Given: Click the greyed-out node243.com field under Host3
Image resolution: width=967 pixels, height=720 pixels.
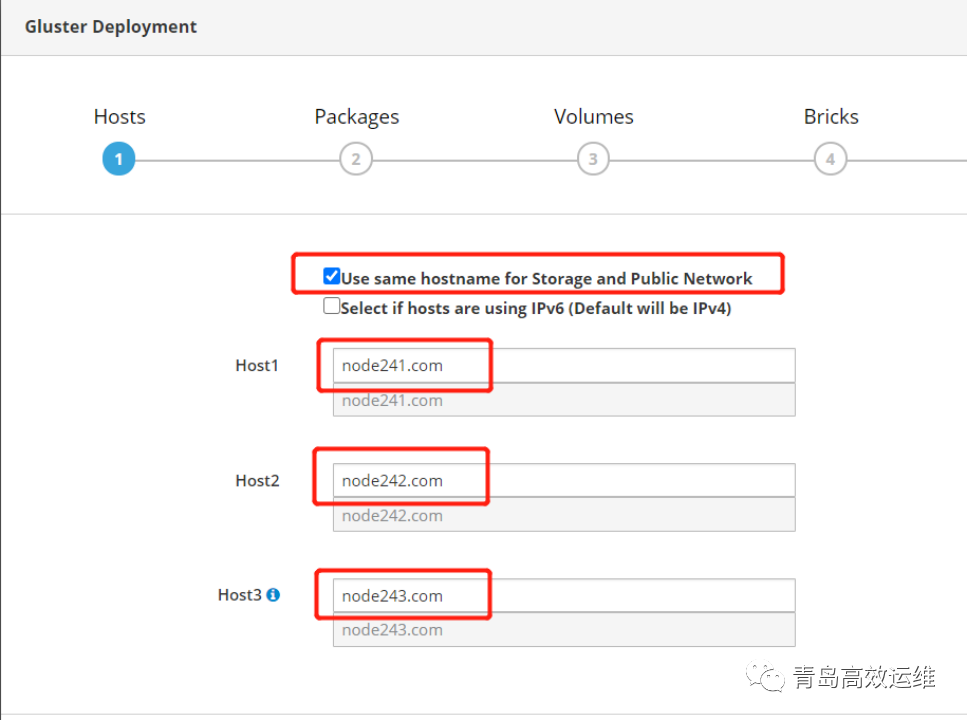Looking at the screenshot, I should click(x=563, y=630).
